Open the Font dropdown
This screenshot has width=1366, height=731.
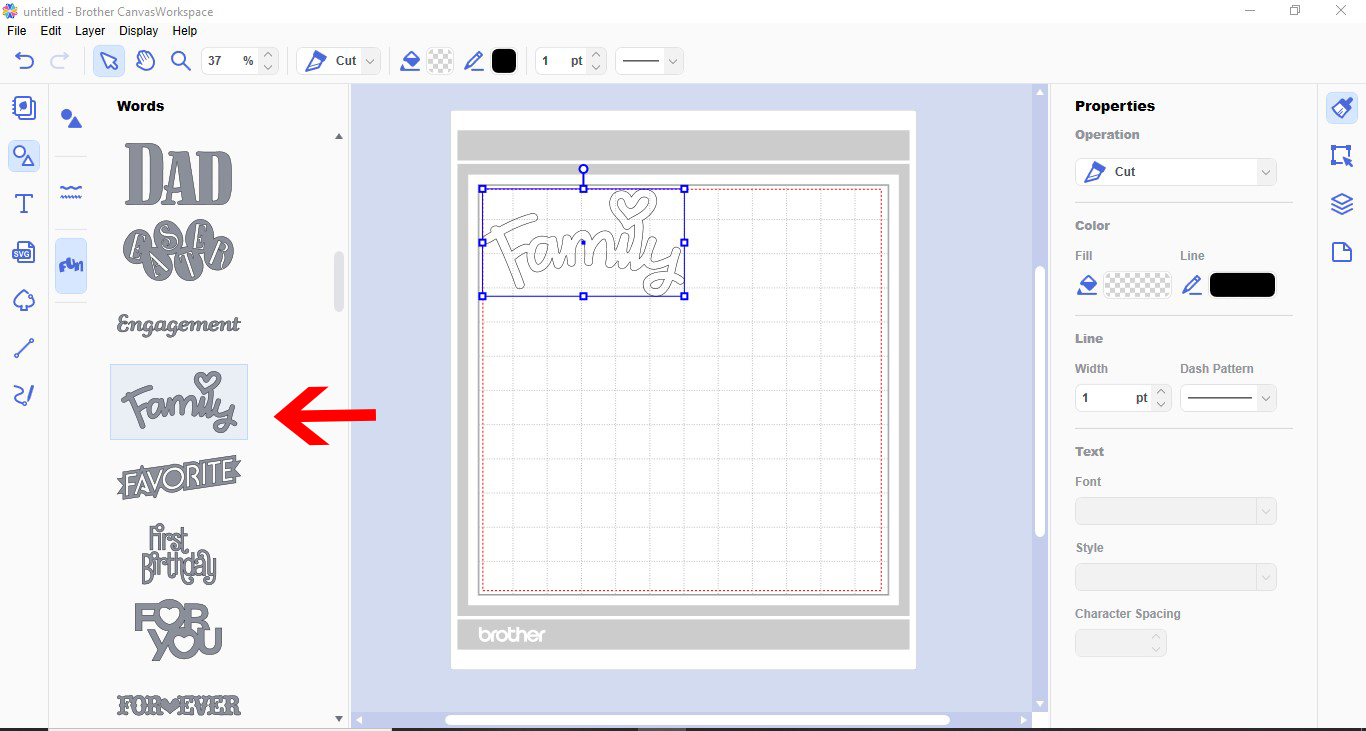point(1176,511)
